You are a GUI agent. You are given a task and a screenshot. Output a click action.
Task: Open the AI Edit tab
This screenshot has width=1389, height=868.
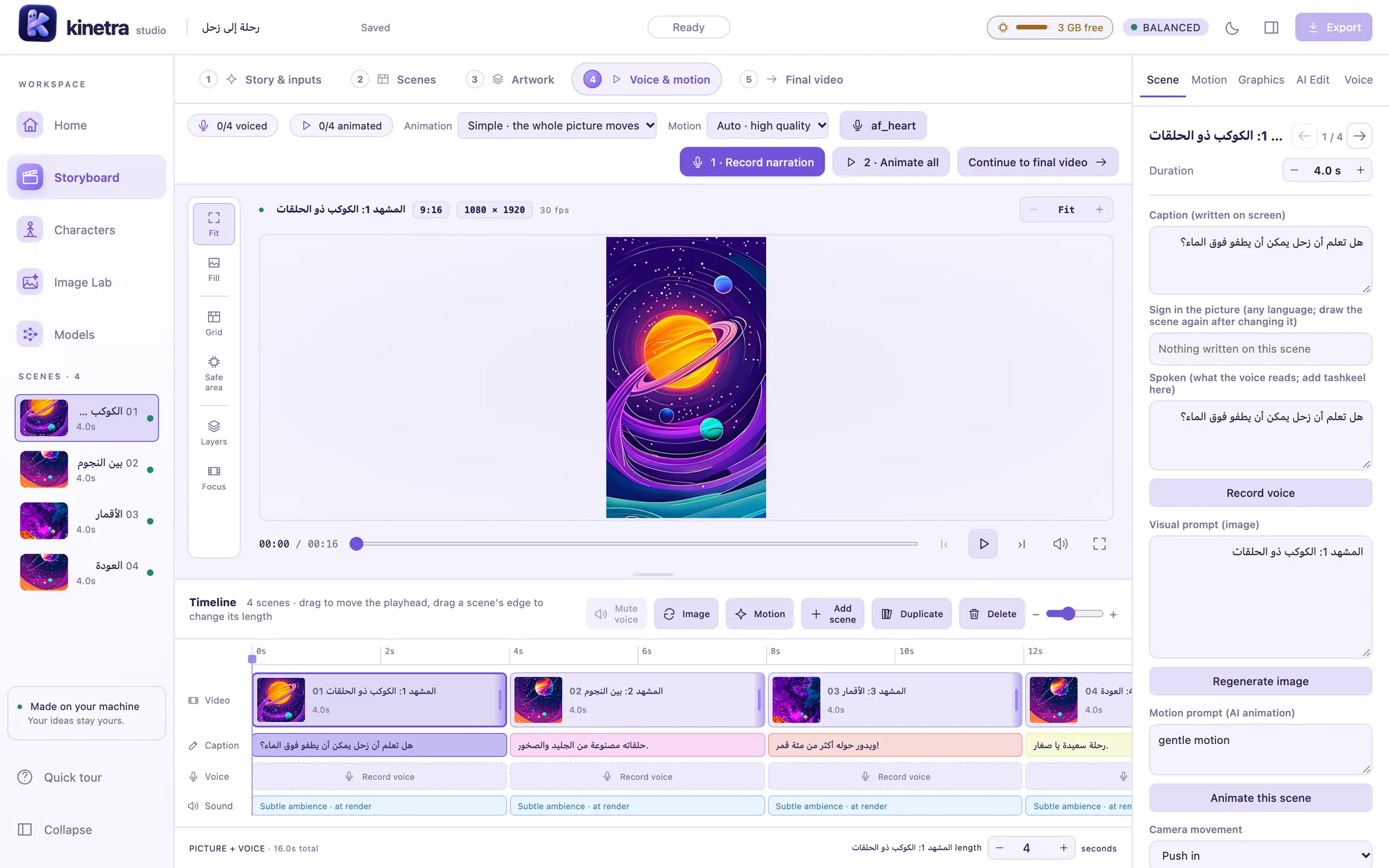1313,80
